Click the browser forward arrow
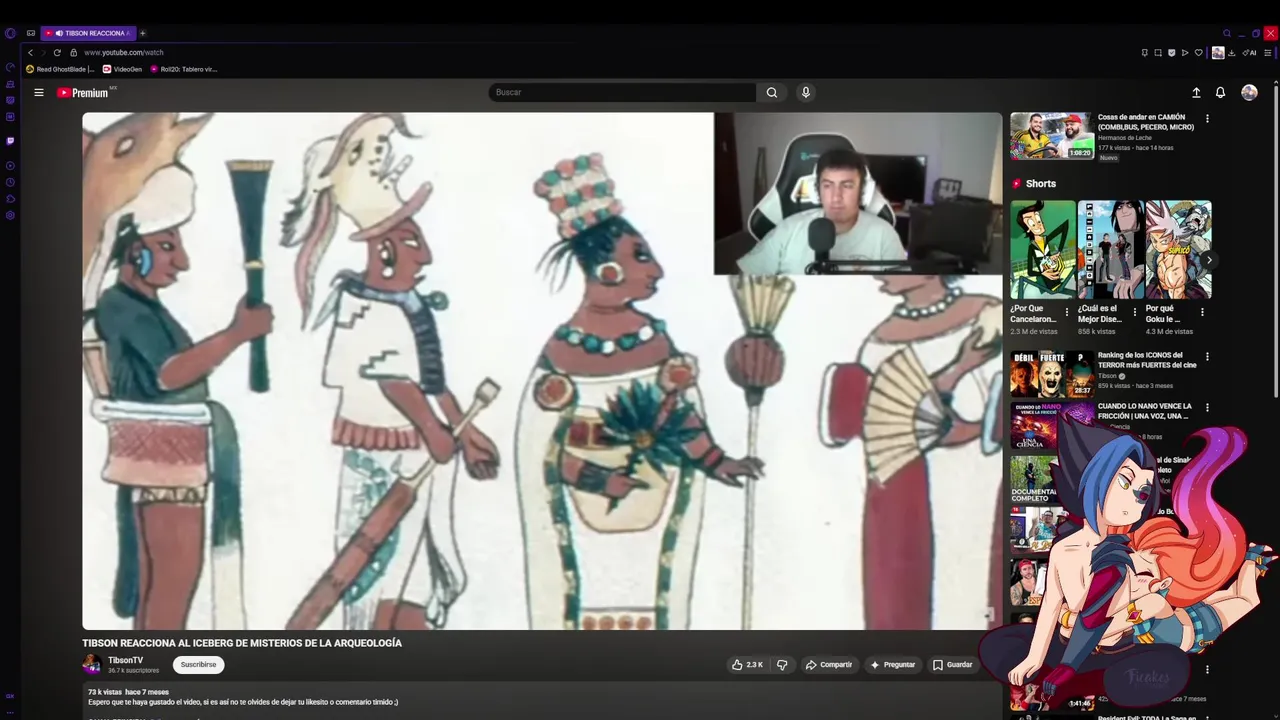The height and width of the screenshot is (720, 1280). click(x=44, y=52)
